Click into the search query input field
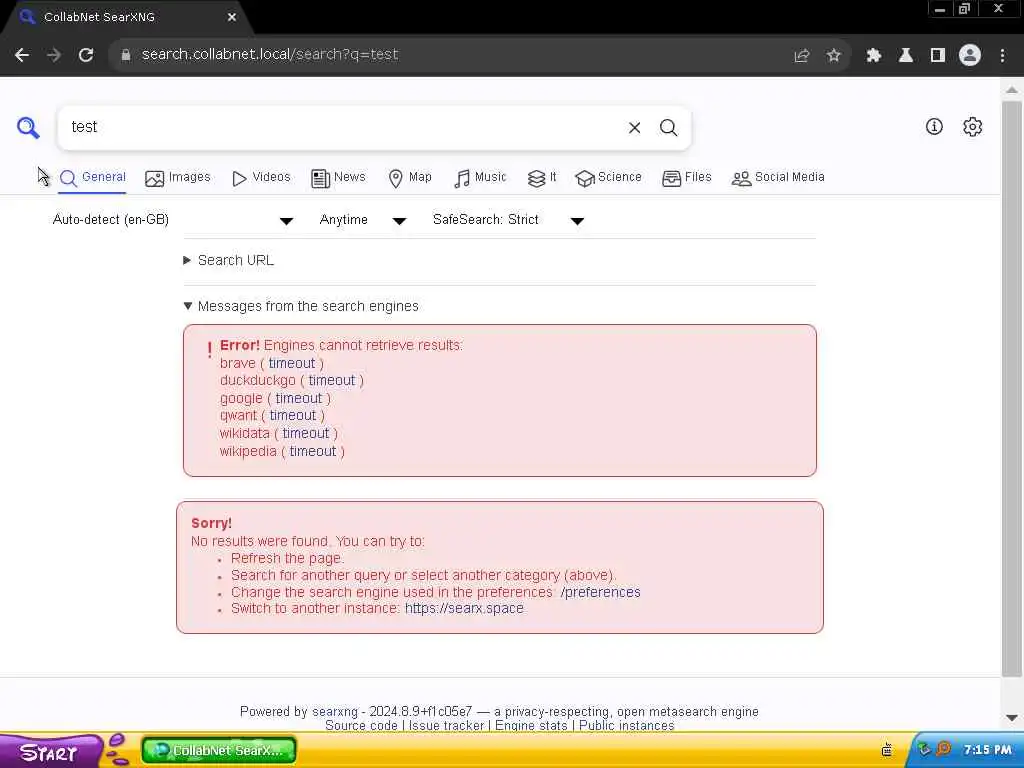 tap(343, 127)
